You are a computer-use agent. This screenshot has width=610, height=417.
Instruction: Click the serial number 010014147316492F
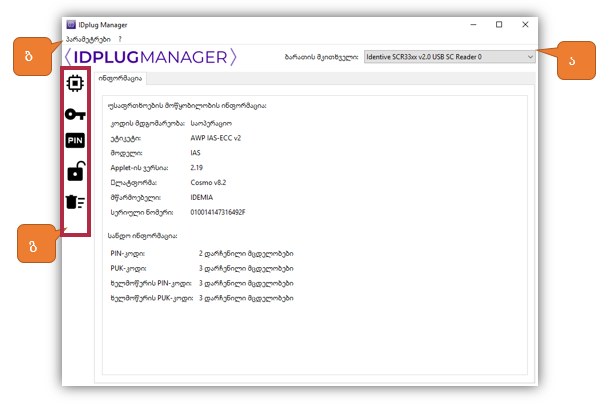pos(217,212)
